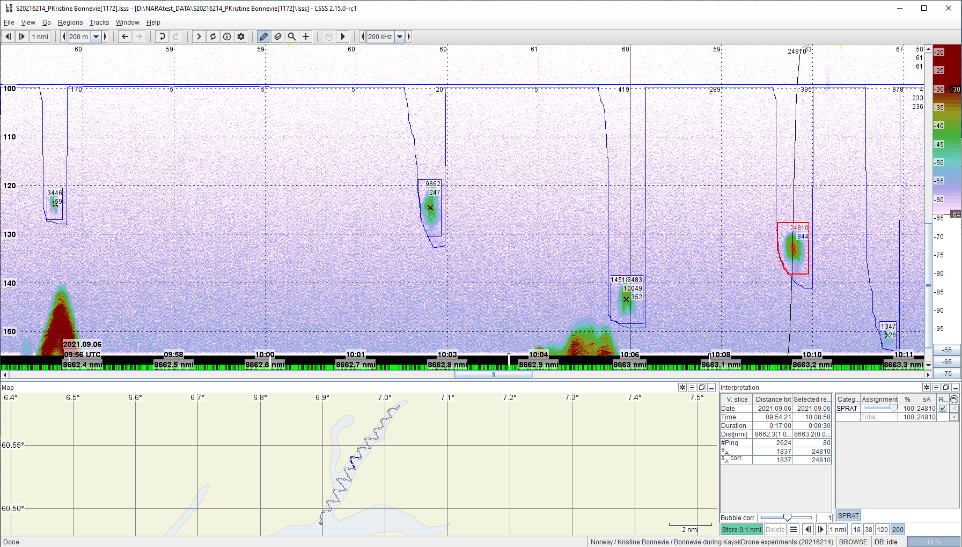Image resolution: width=962 pixels, height=547 pixels.
Task: Click the SPRAT category button
Action: [x=848, y=515]
